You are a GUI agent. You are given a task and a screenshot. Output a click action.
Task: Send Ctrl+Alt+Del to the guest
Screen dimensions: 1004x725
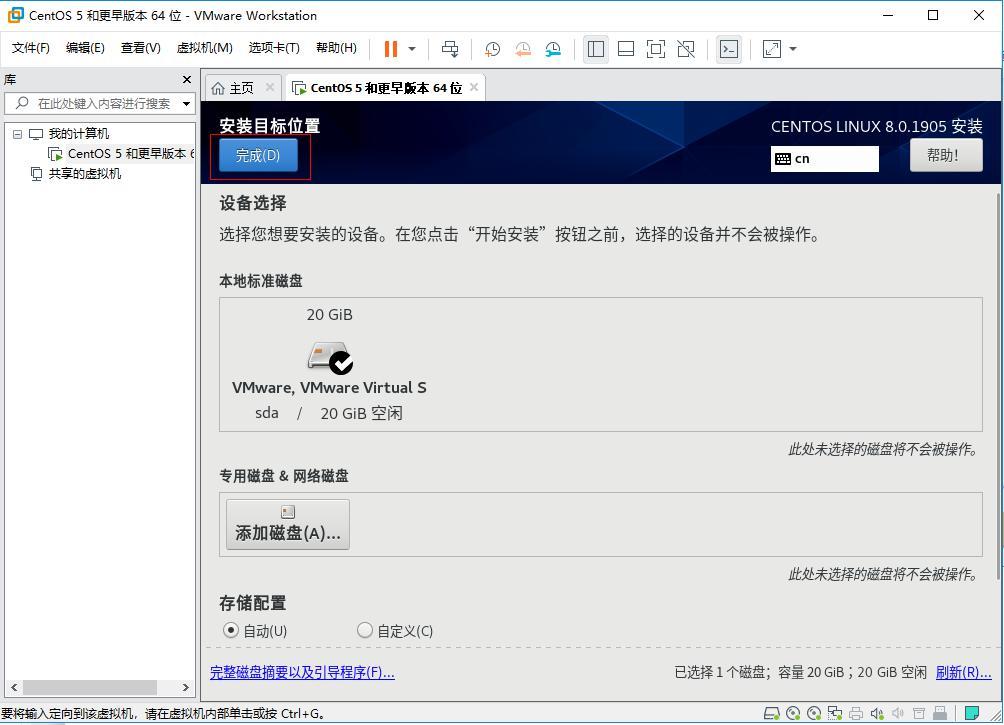tap(449, 48)
